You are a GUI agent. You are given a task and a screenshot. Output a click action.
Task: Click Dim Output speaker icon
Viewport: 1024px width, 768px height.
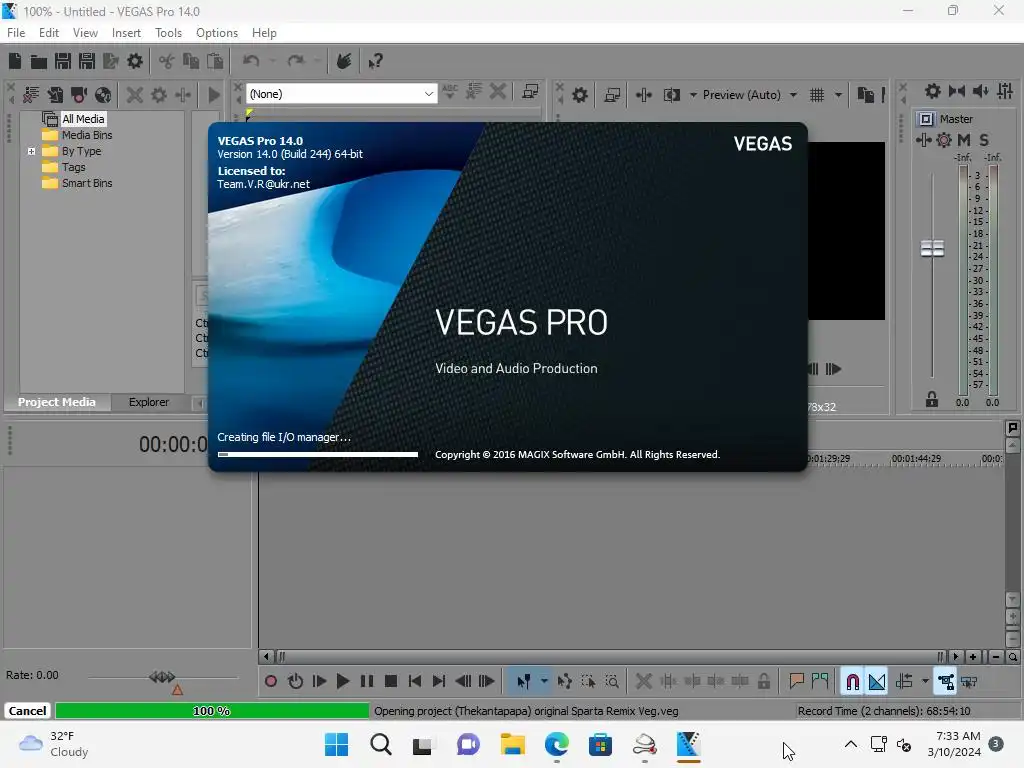981,91
